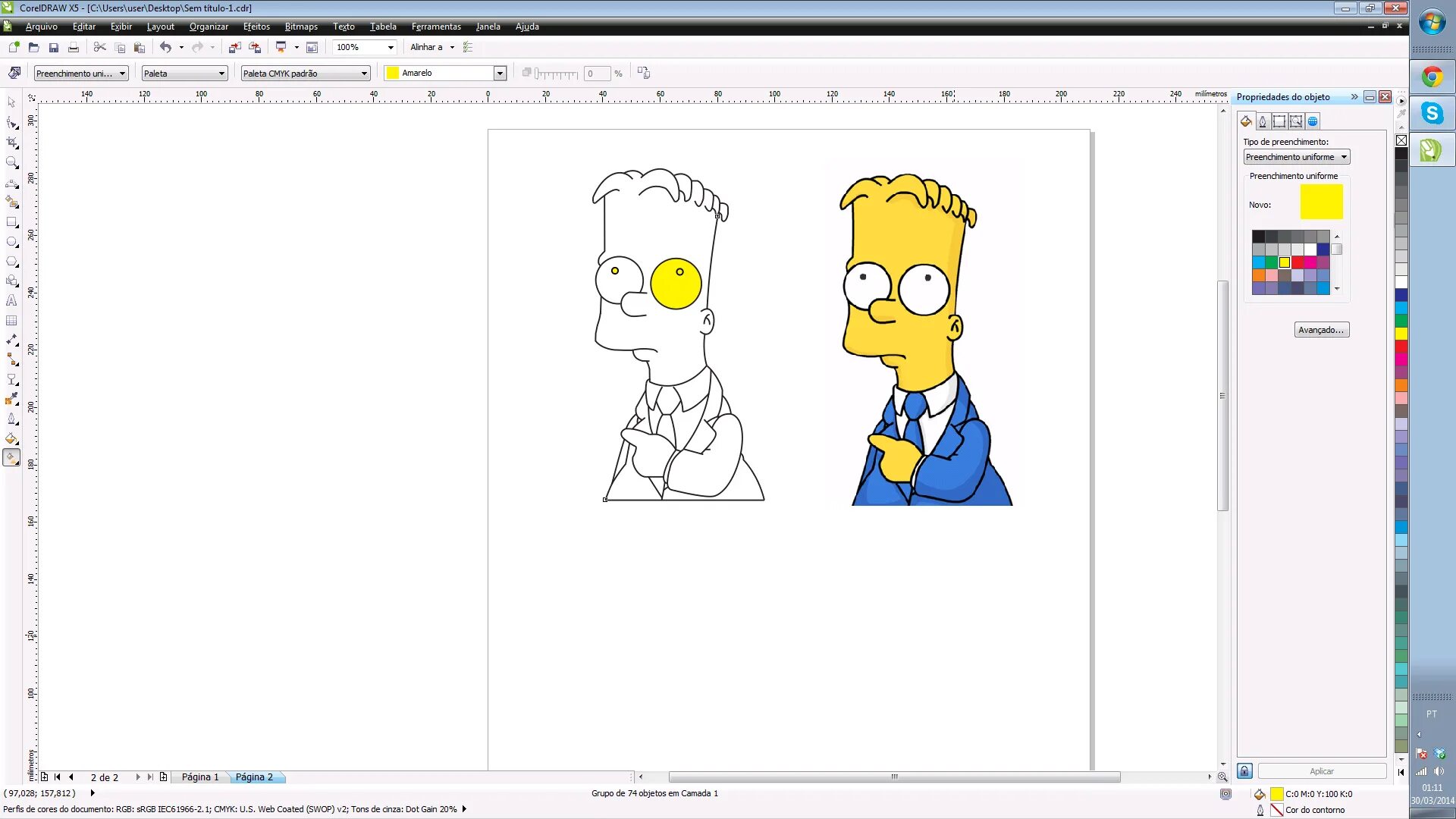
Task: Expand the 100% zoom level dropdown
Action: (391, 47)
